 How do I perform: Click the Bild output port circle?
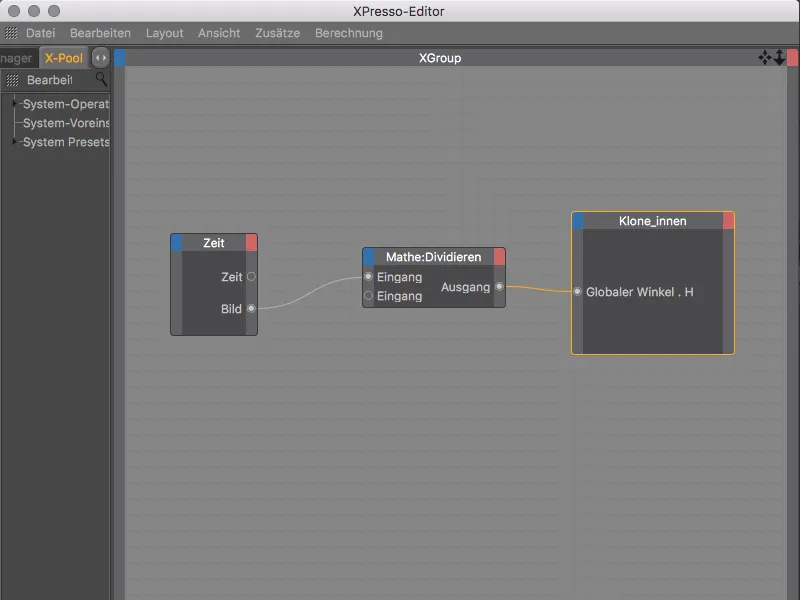(x=251, y=308)
